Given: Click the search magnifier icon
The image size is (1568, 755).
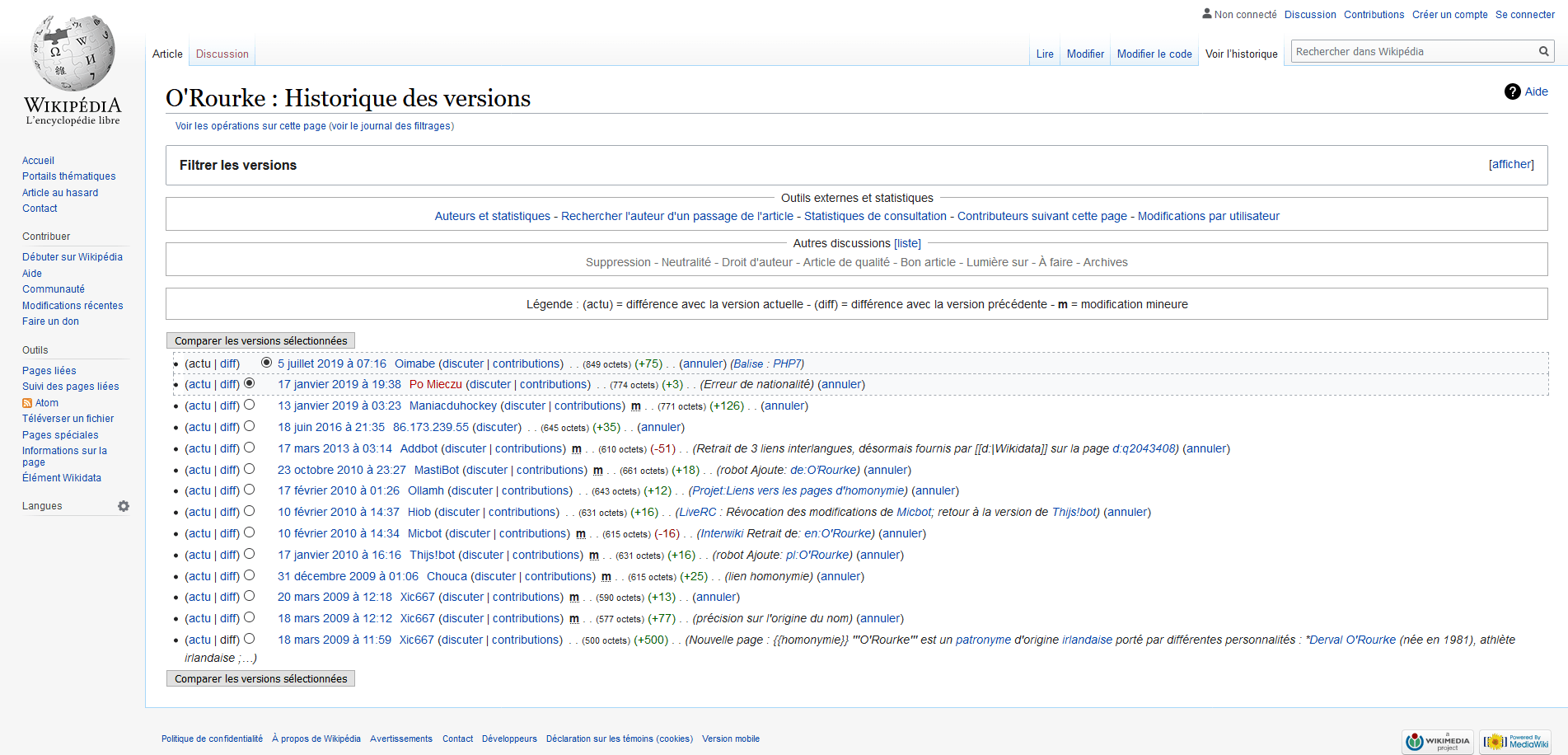Looking at the screenshot, I should click(x=1543, y=52).
